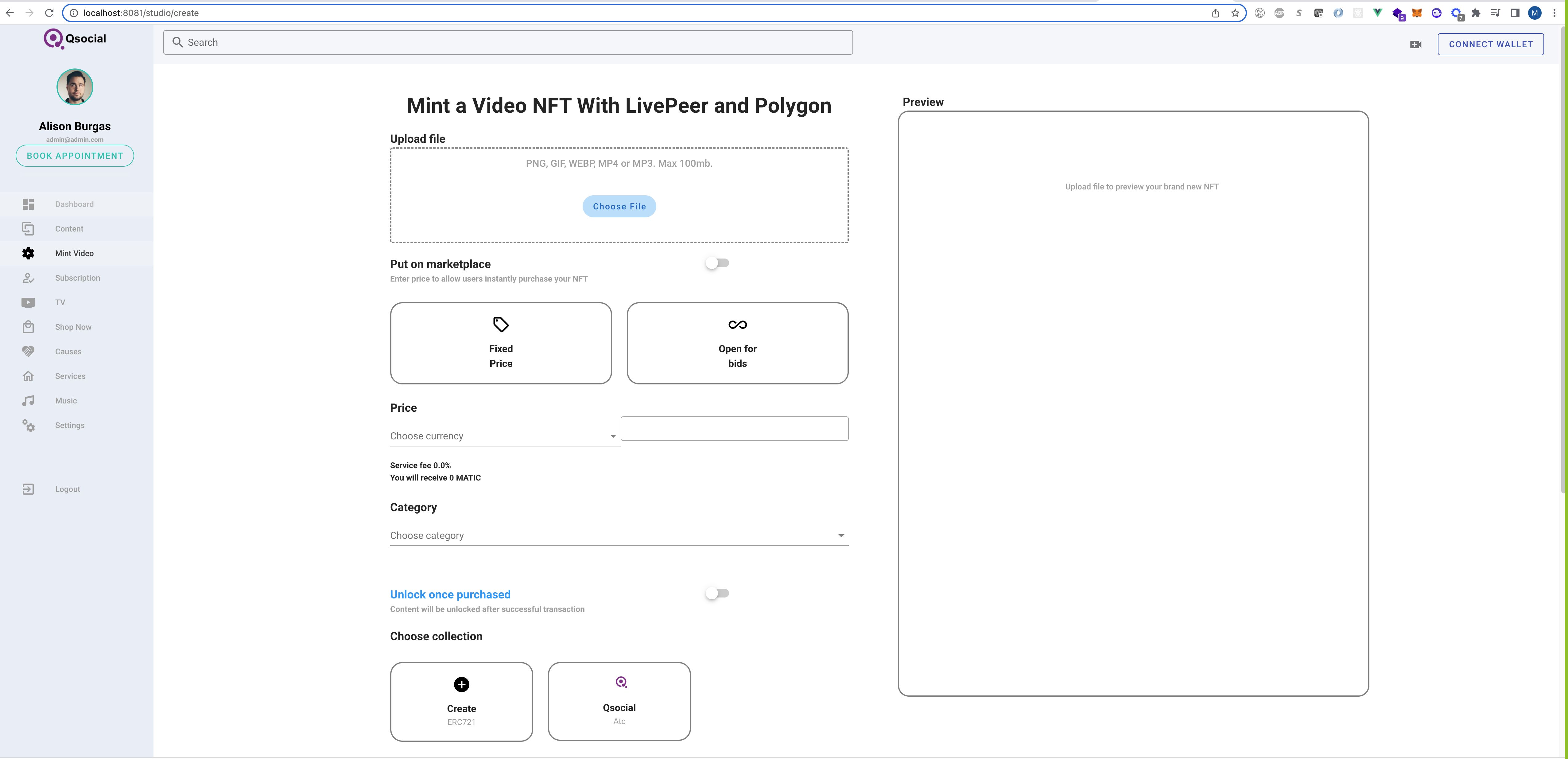The height and width of the screenshot is (759, 1568).
Task: Click the site info icon in address bar
Action: pos(74,13)
